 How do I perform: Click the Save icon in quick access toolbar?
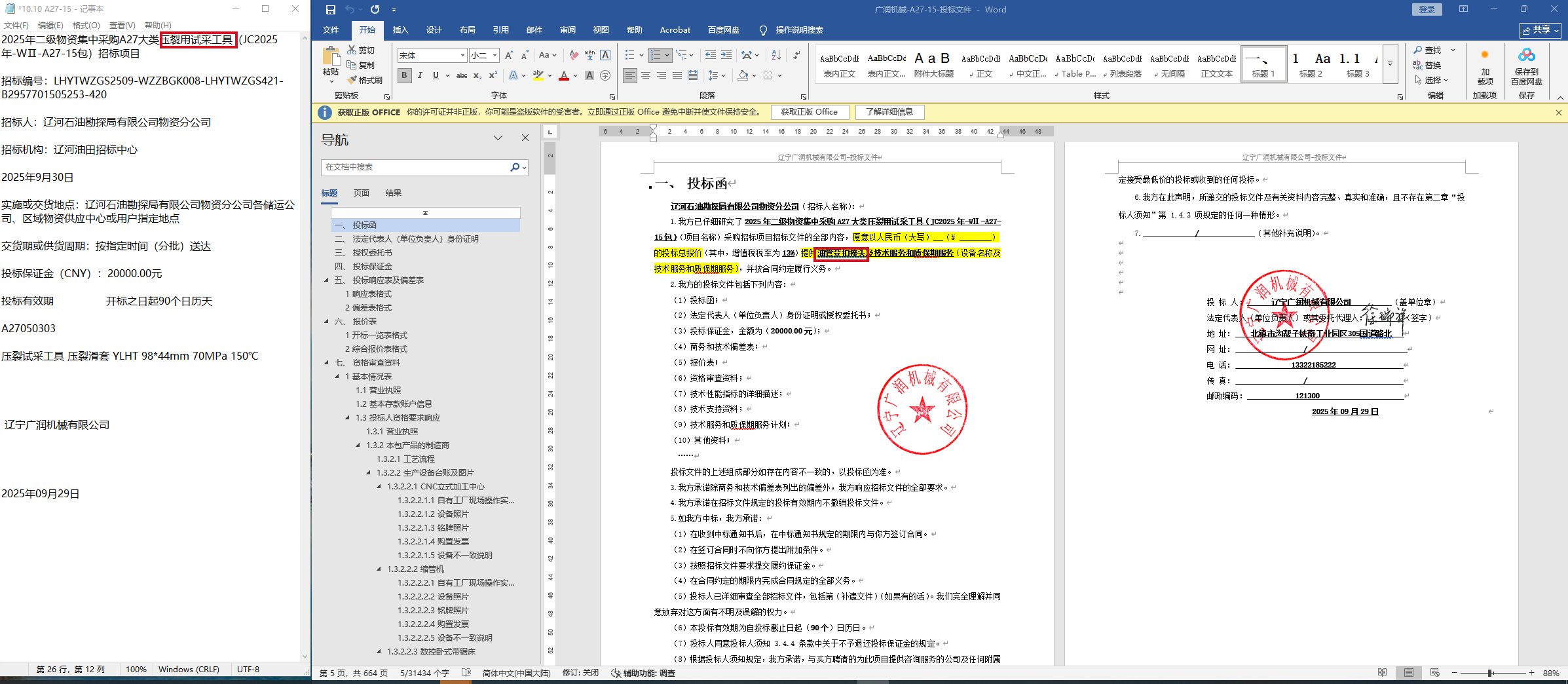click(x=331, y=9)
